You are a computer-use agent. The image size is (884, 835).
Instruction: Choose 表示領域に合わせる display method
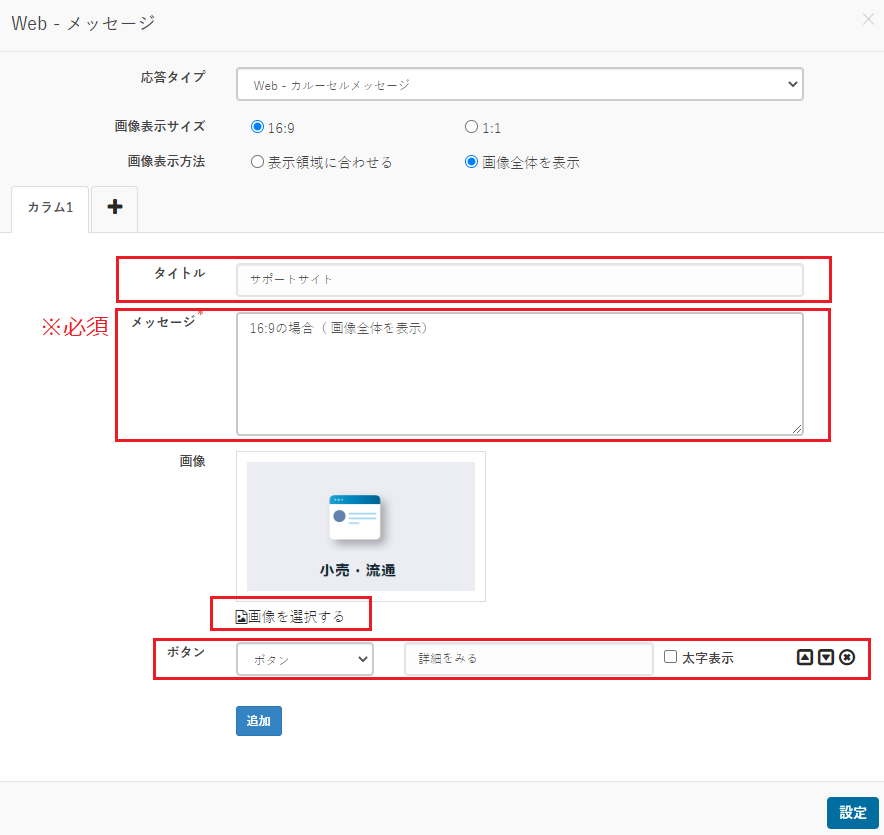pos(257,162)
